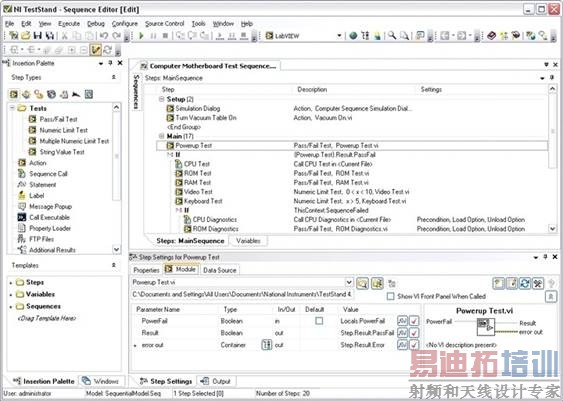Switch to the Properties tab
Image resolution: width=563 pixels, height=401 pixels.
[146, 270]
